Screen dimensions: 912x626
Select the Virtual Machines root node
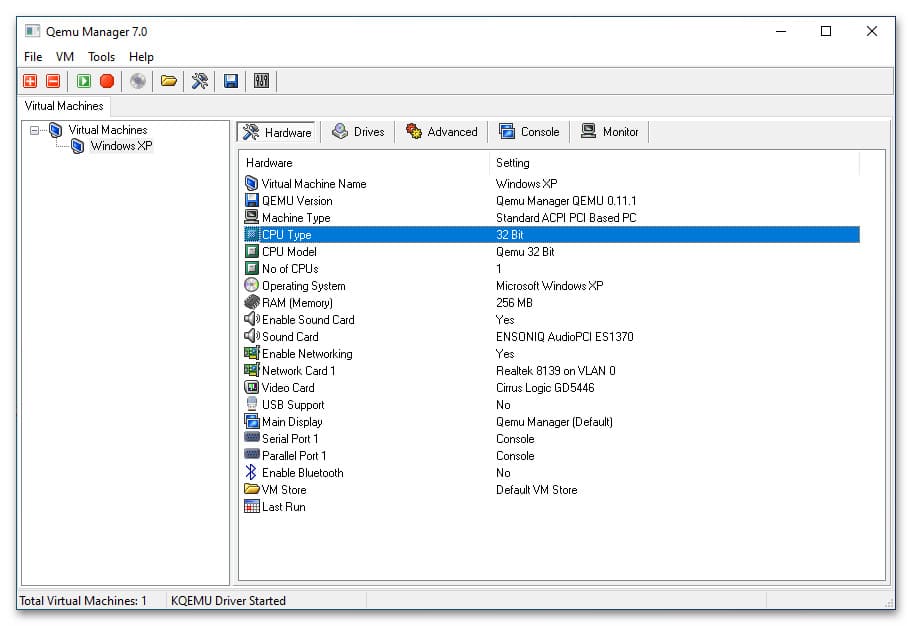point(108,130)
